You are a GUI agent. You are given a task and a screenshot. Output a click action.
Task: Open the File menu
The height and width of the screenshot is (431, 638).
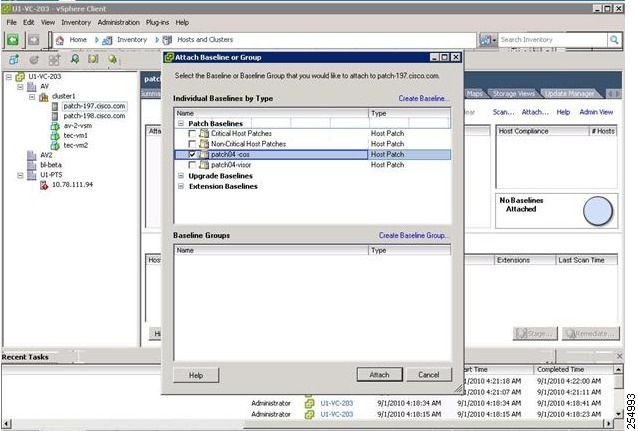pos(11,22)
